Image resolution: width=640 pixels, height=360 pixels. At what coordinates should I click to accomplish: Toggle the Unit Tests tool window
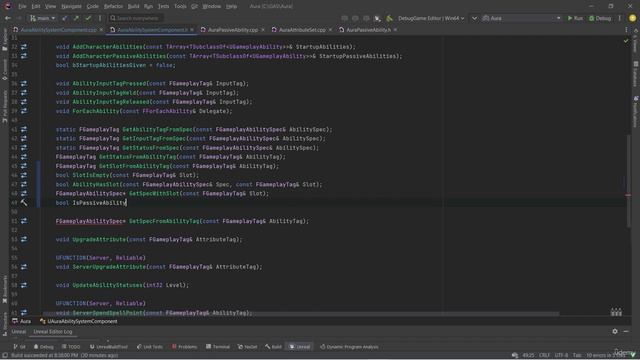coord(150,347)
